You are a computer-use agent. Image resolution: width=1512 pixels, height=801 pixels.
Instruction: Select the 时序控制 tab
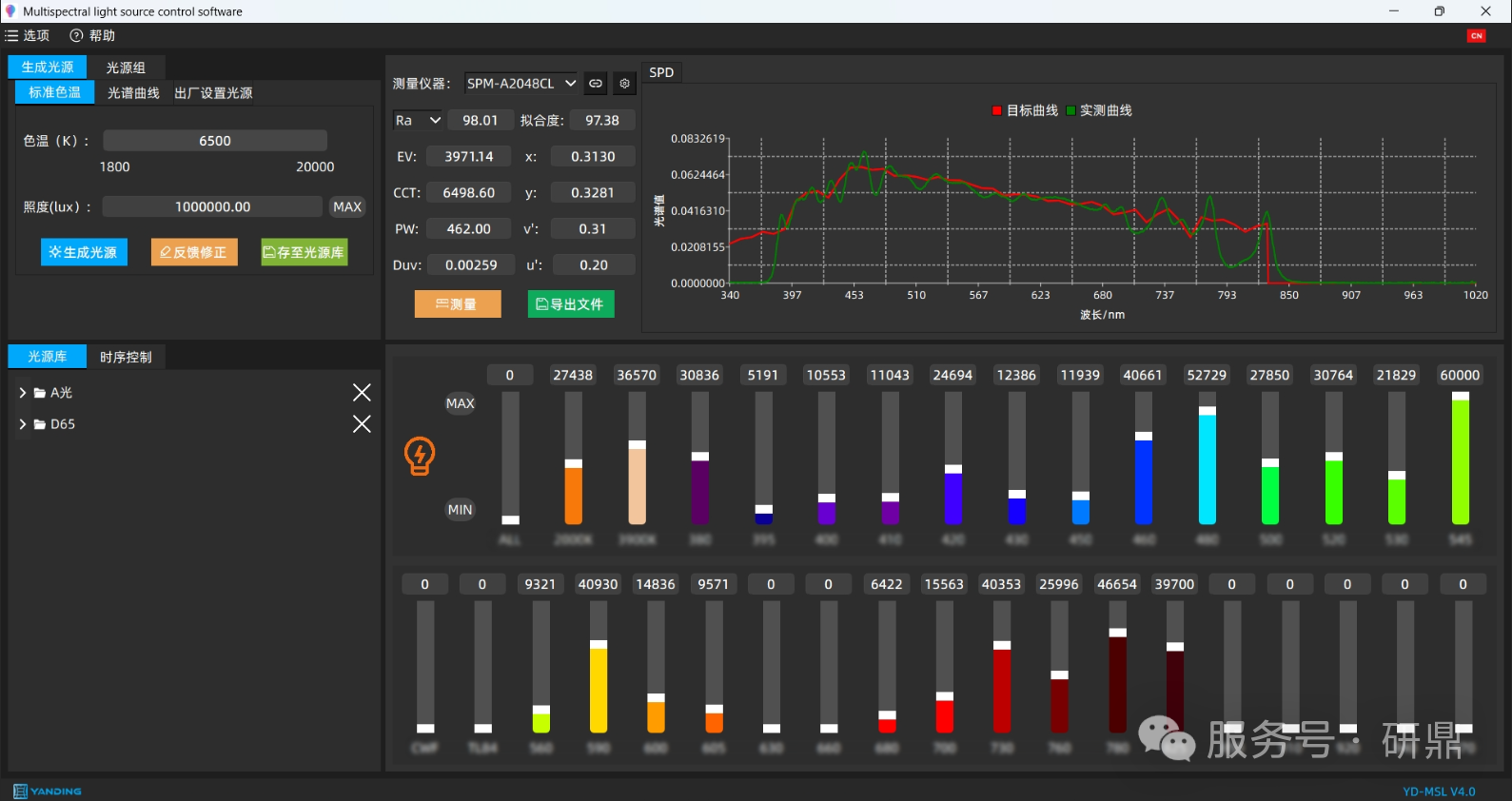pos(126,357)
